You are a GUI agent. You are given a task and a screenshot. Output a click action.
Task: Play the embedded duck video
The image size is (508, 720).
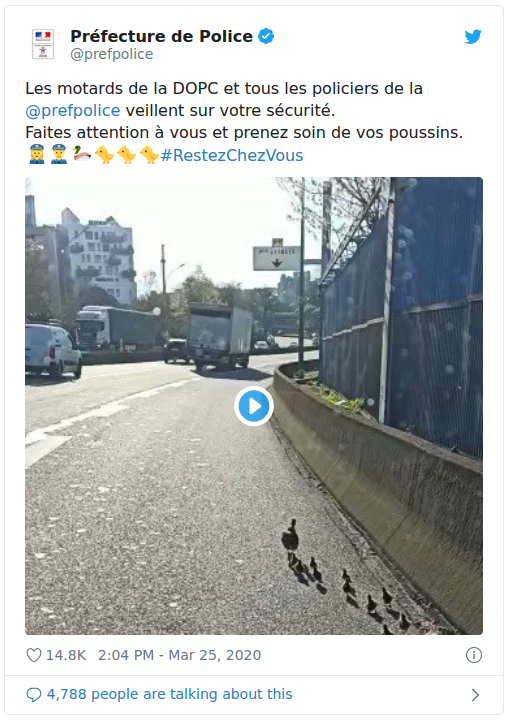click(x=254, y=406)
